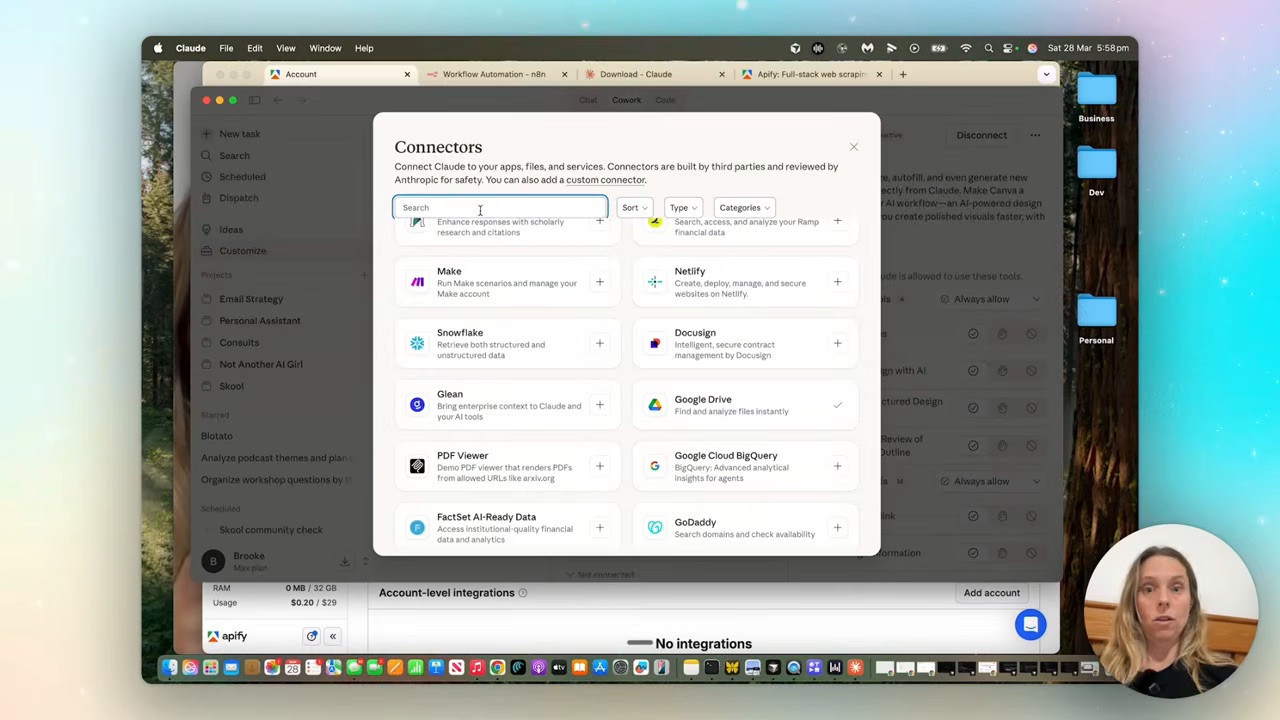This screenshot has height=720, width=1280.
Task: Open the View menu in menu bar
Action: coord(286,48)
